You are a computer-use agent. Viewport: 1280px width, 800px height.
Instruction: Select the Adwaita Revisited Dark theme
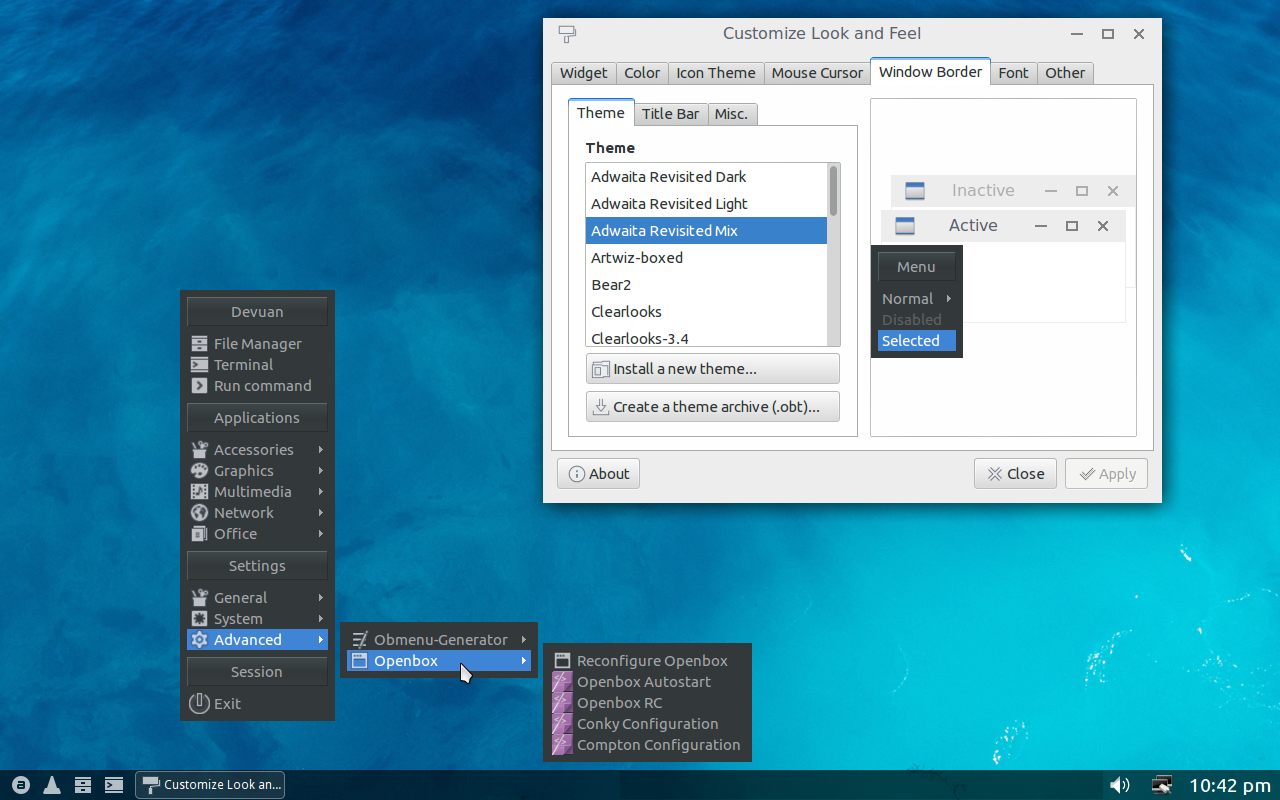[x=706, y=177]
